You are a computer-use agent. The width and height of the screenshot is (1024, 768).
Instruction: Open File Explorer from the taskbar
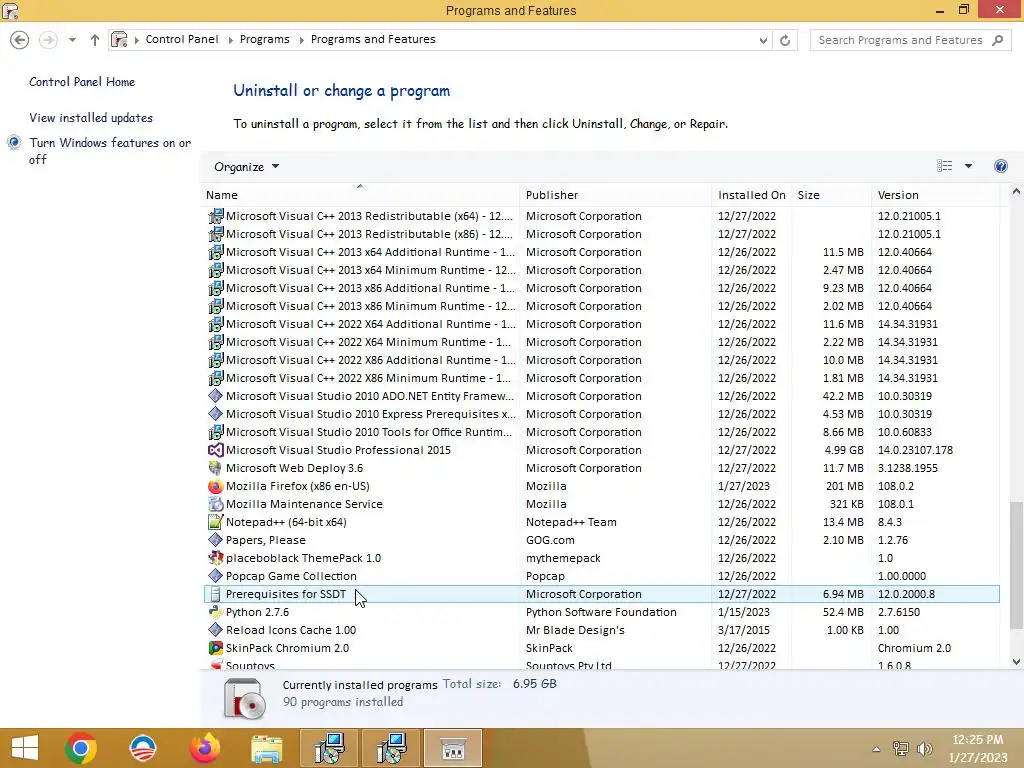(x=266, y=748)
